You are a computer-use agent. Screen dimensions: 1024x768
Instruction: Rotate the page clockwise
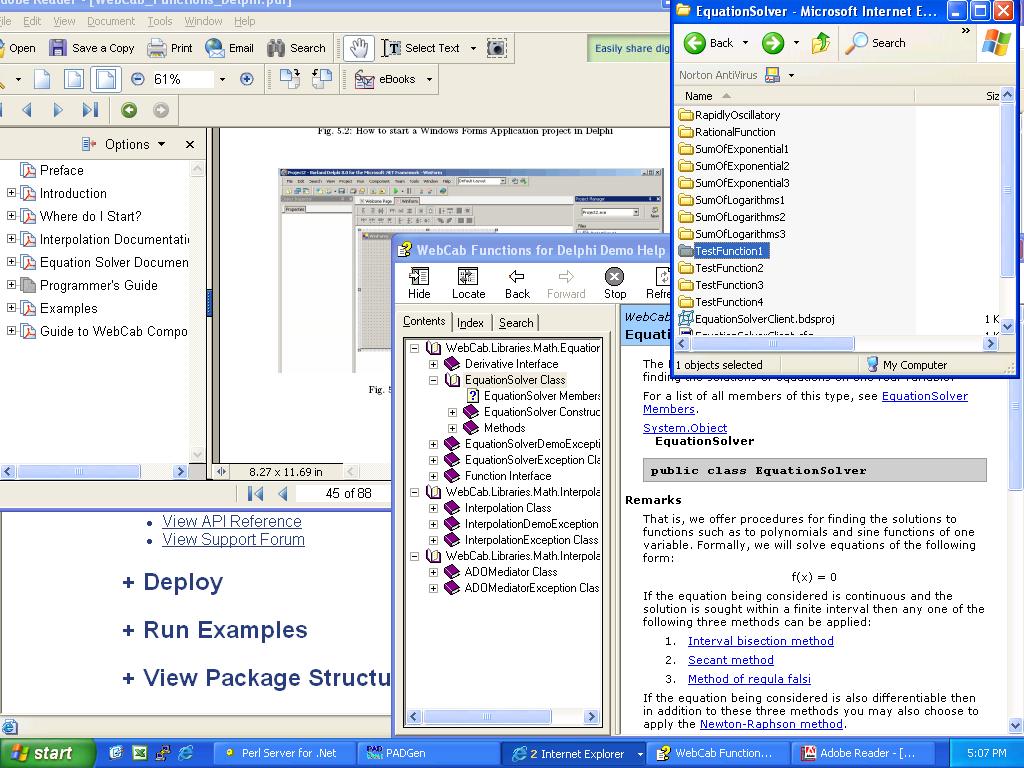(x=289, y=79)
